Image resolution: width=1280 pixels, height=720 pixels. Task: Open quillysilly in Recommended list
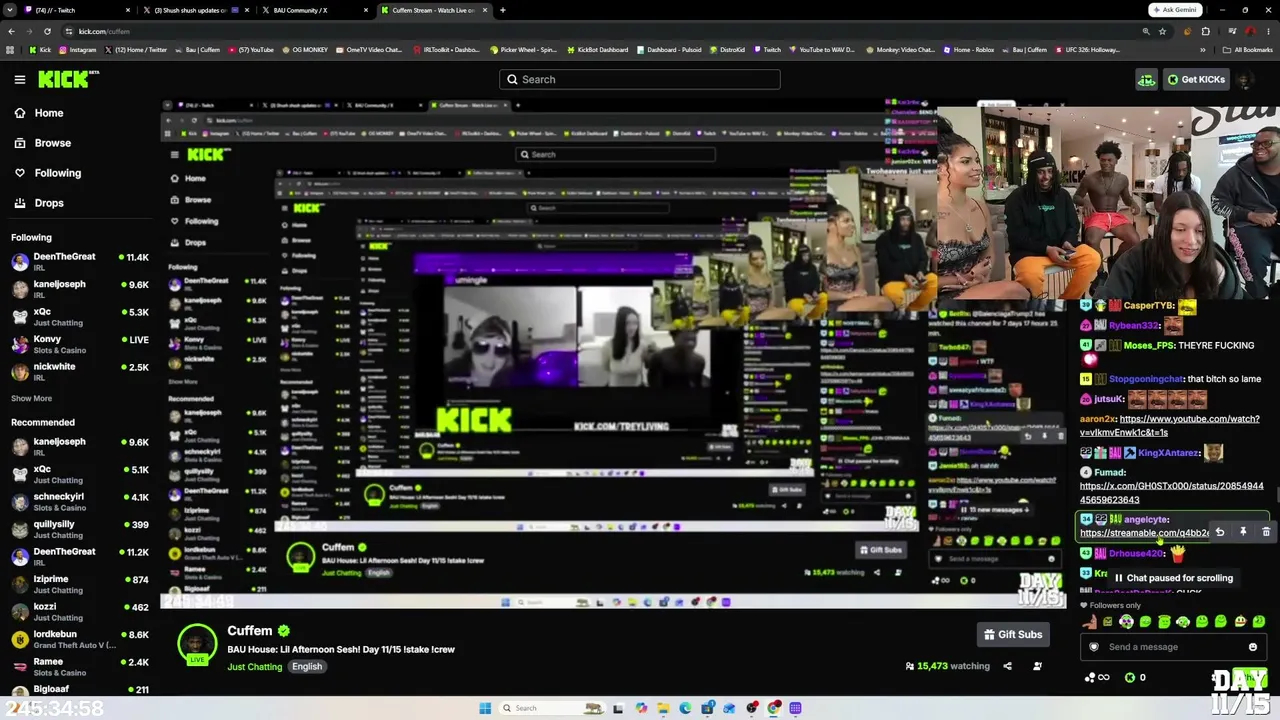(80, 529)
